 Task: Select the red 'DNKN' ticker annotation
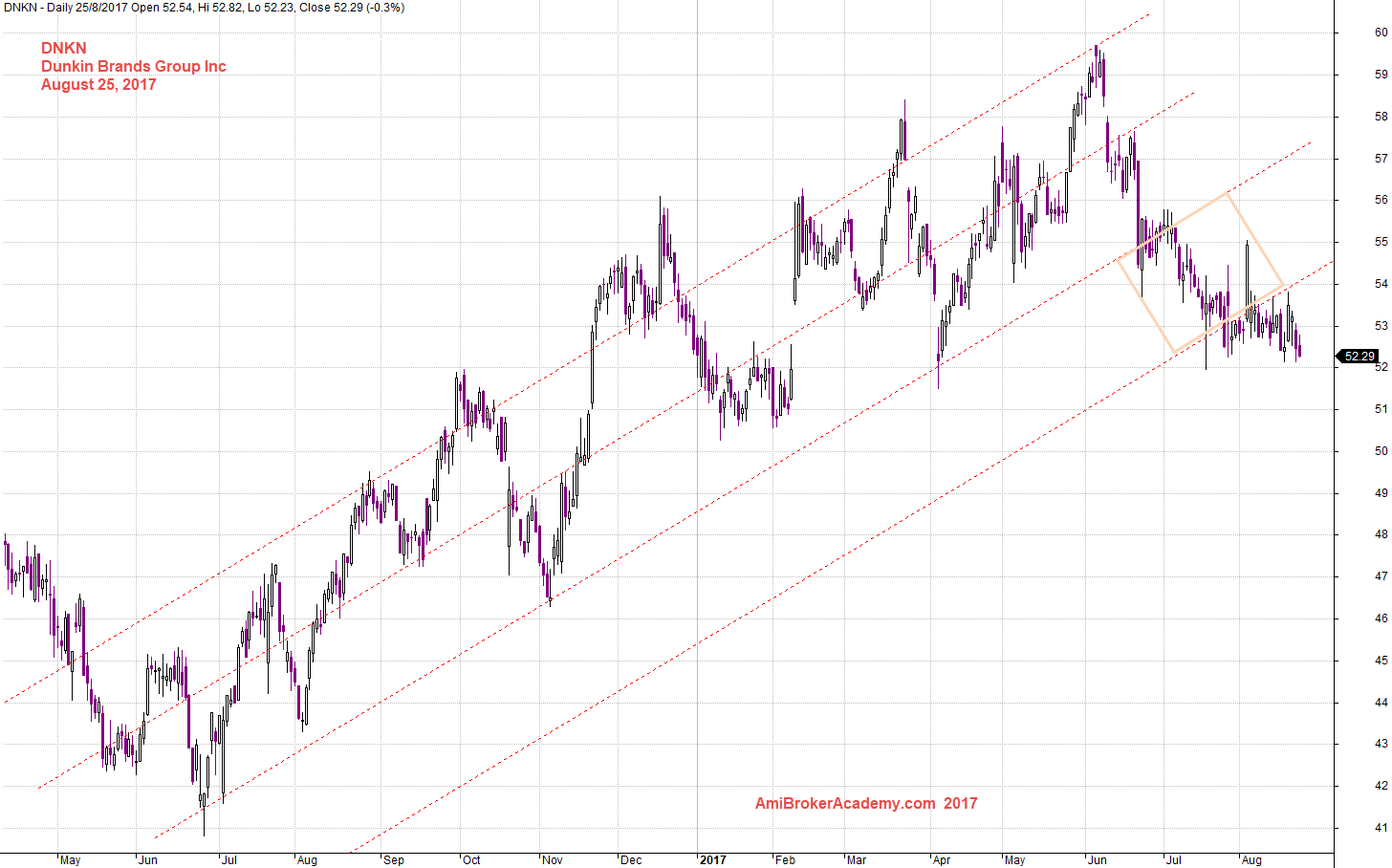(x=64, y=48)
